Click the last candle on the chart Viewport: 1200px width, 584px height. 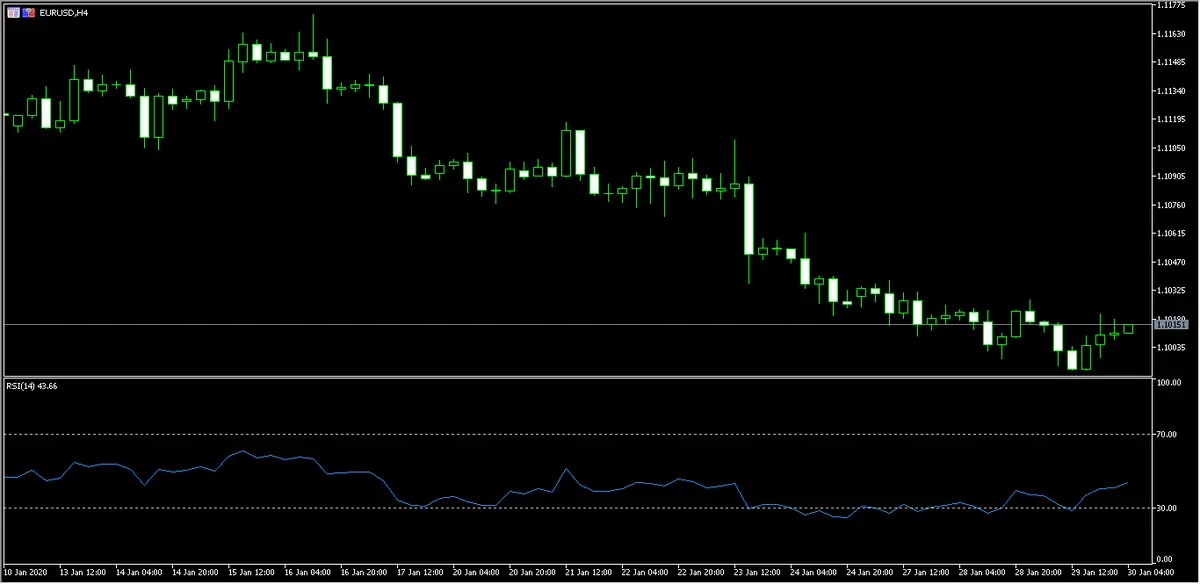(1128, 328)
